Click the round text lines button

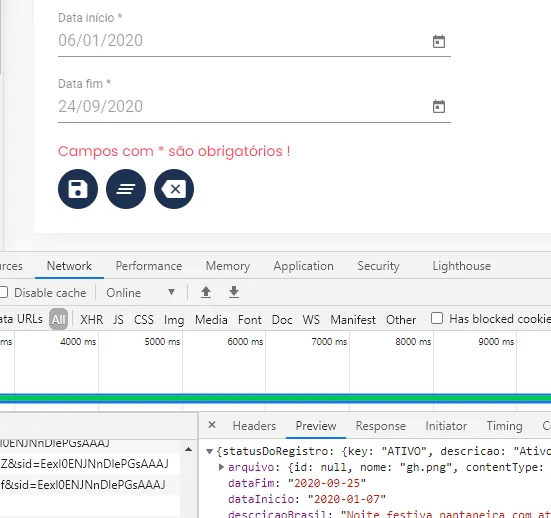pyautogui.click(x=126, y=189)
